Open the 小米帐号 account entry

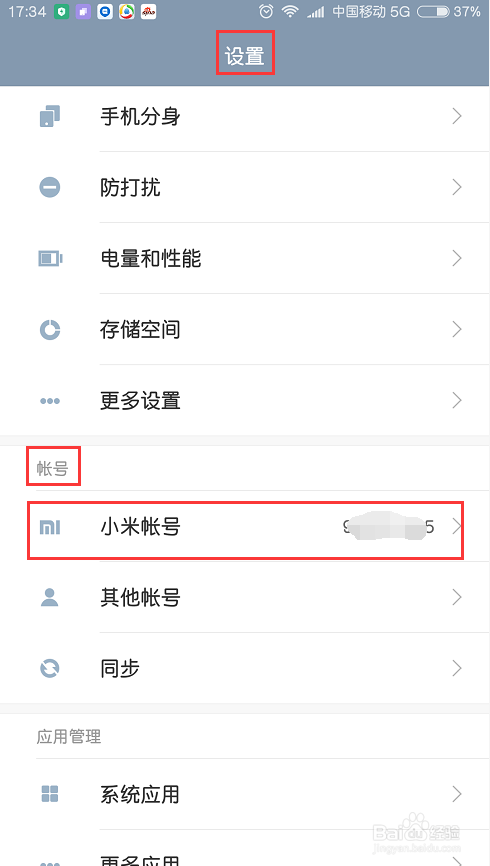[245, 527]
